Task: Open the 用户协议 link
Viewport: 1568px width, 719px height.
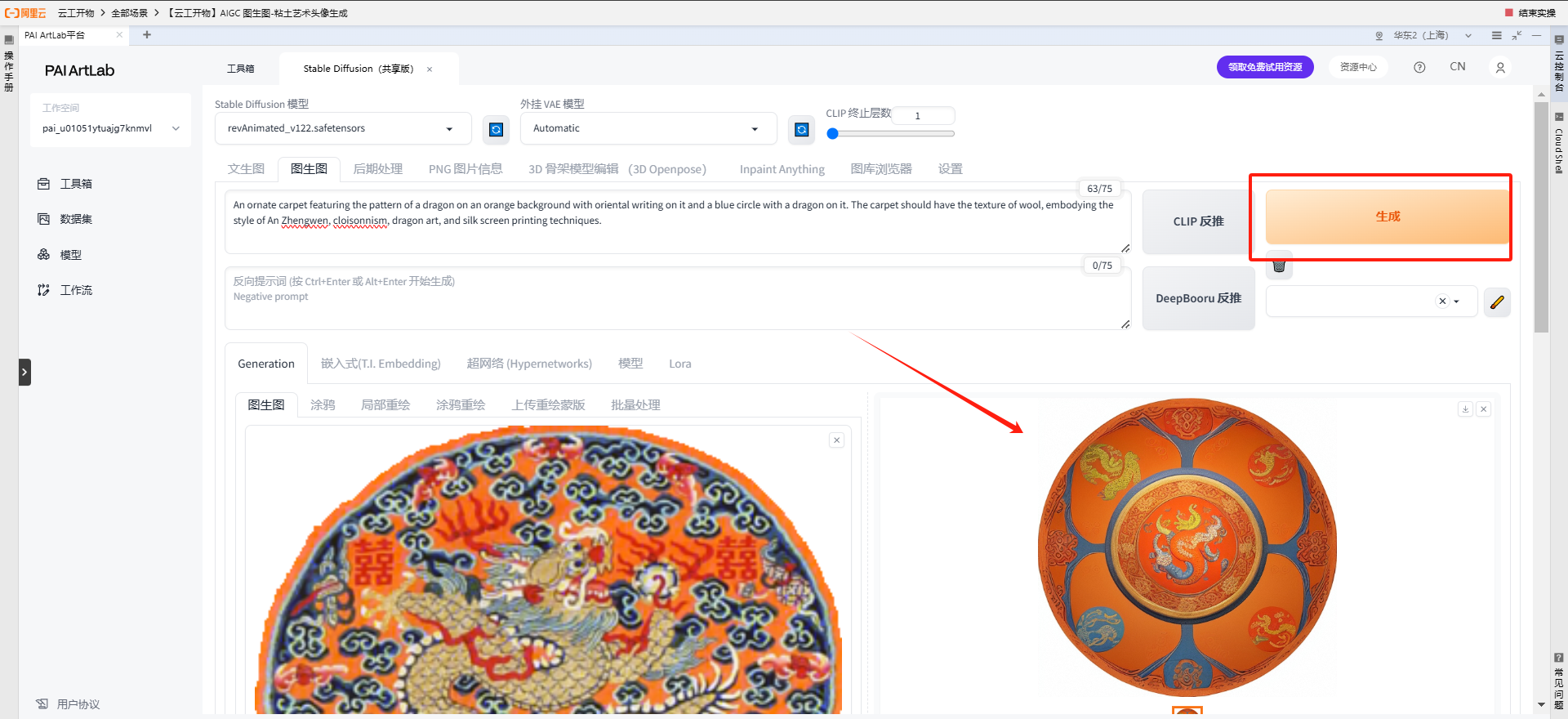Action: 69,704
